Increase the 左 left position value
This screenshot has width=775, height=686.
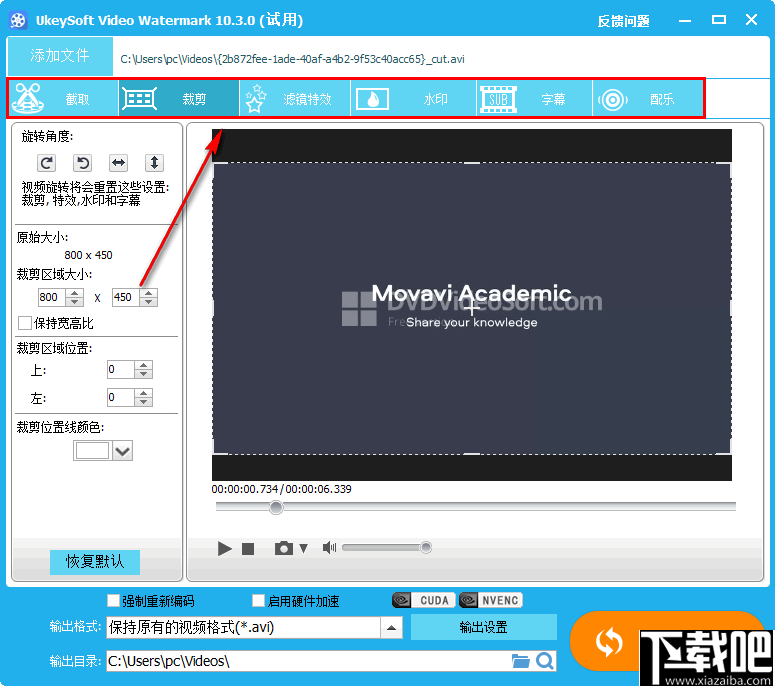143,393
